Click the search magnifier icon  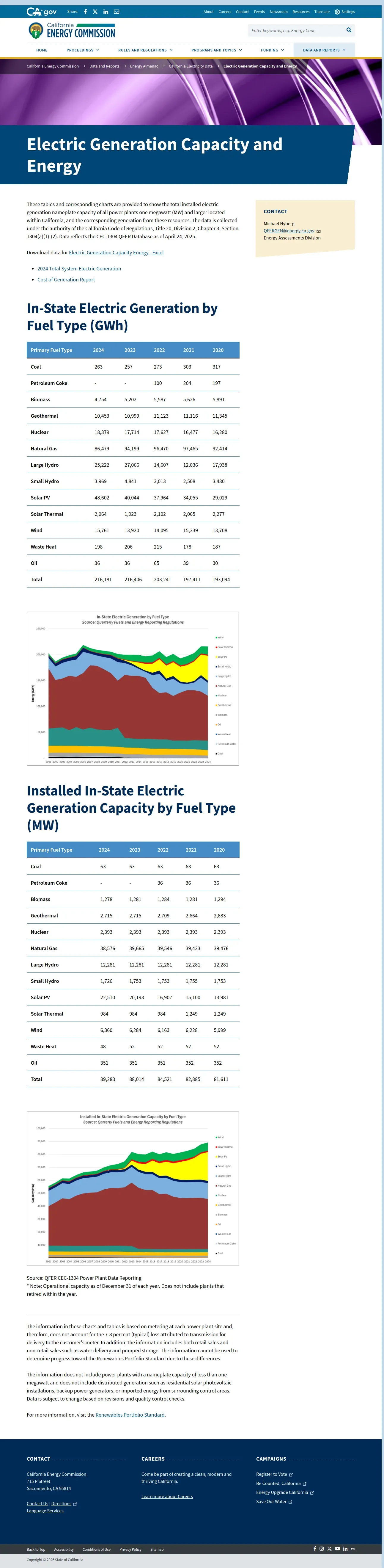point(349,30)
